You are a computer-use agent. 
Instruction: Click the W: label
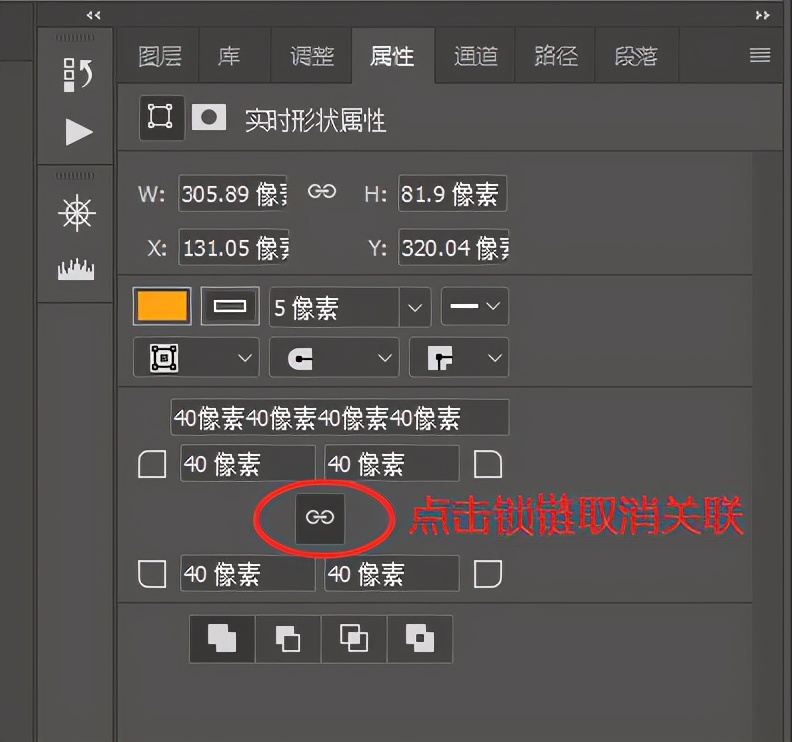152,194
